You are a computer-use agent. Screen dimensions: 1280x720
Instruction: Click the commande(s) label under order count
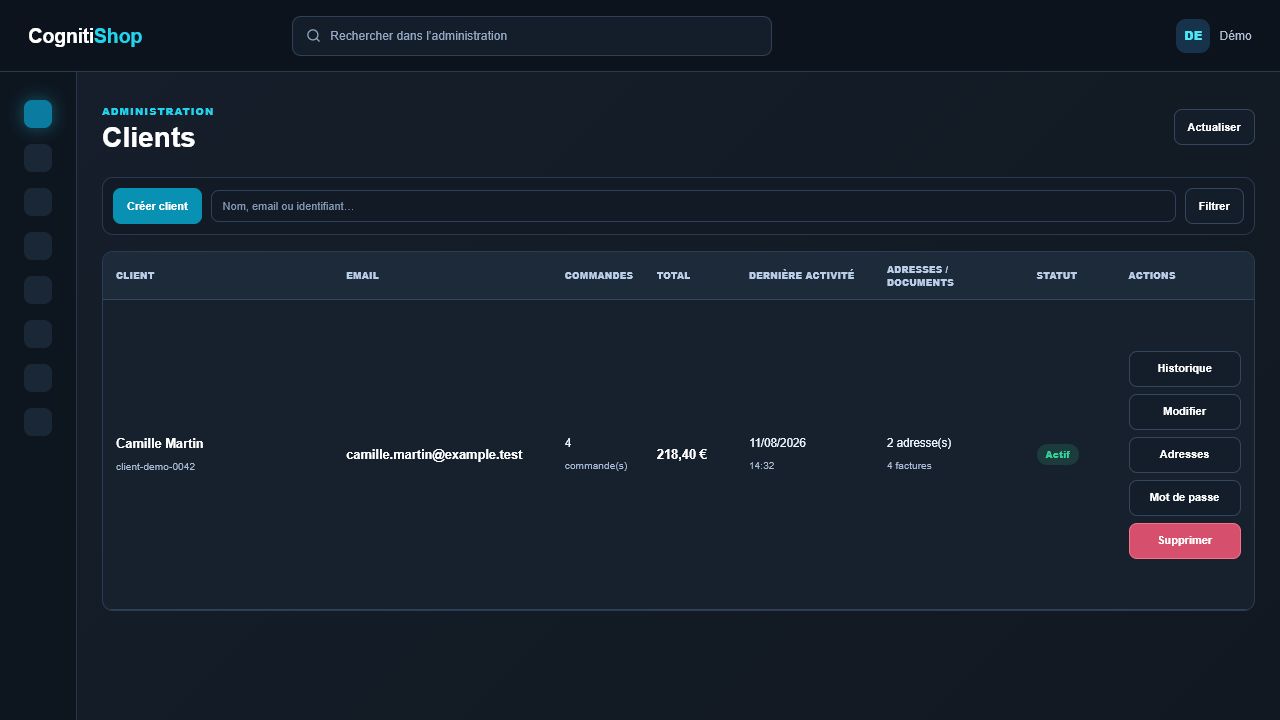pyautogui.click(x=596, y=466)
